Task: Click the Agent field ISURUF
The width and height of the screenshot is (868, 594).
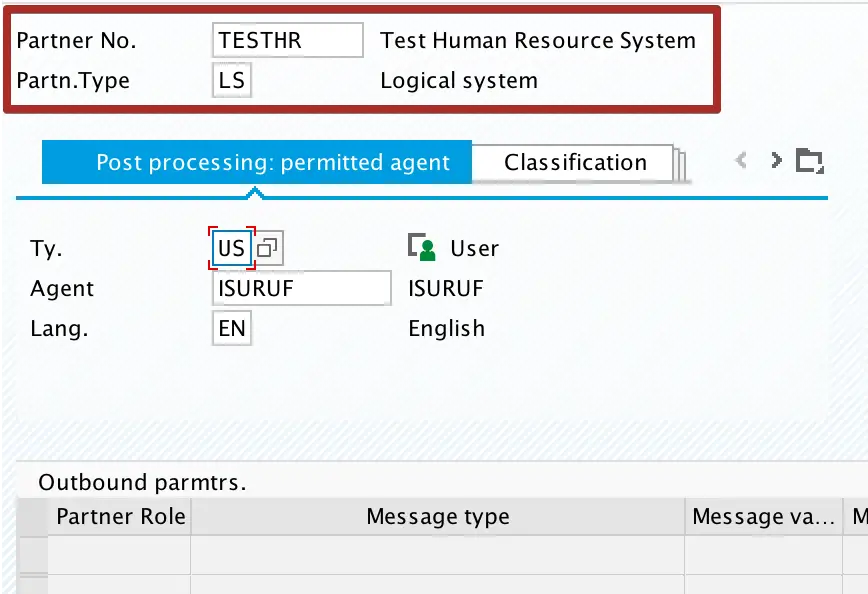Action: point(302,288)
